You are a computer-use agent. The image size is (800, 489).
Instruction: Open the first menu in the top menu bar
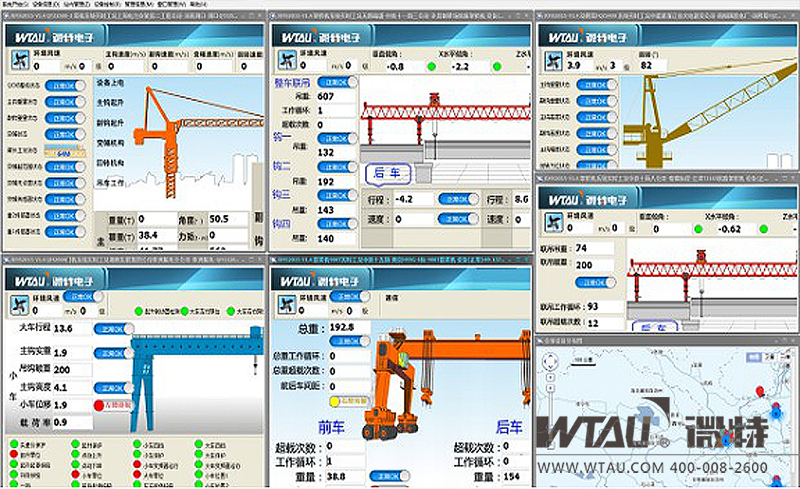(x=16, y=4)
